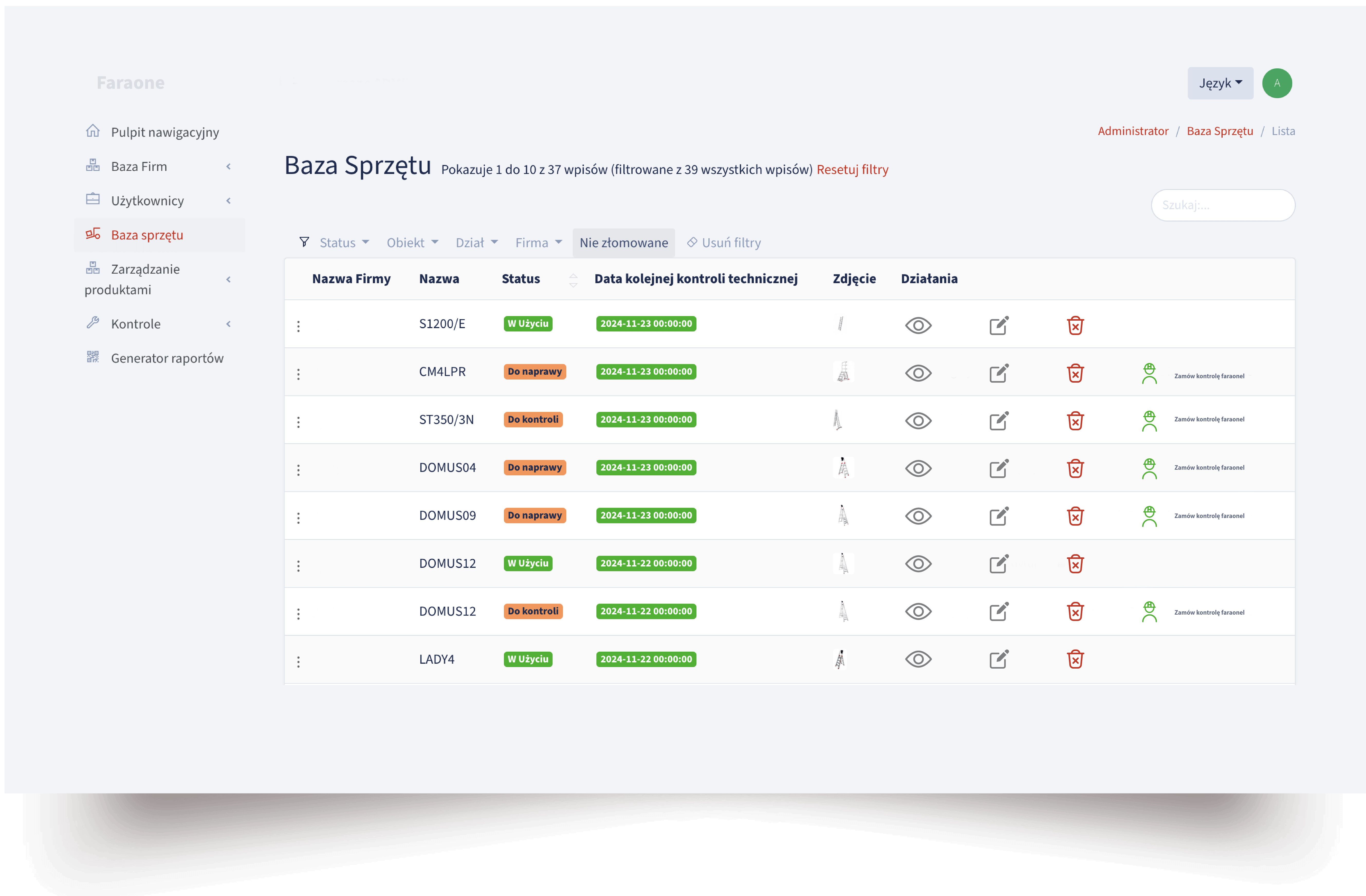Delete the DOMUS04 equipment entry
The height and width of the screenshot is (896, 1366).
tap(1075, 468)
